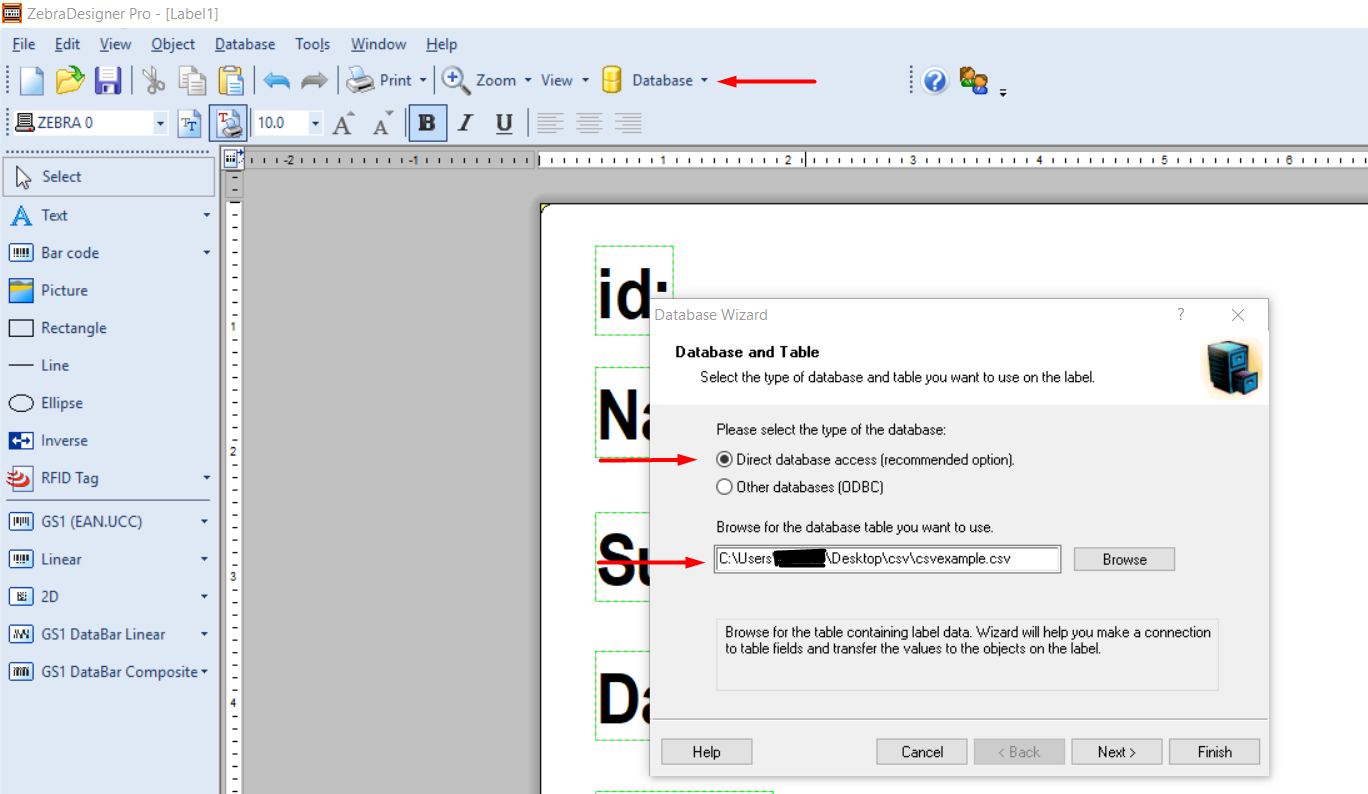Choose the Ellipse drawing tool
This screenshot has height=794, width=1368.
point(61,403)
